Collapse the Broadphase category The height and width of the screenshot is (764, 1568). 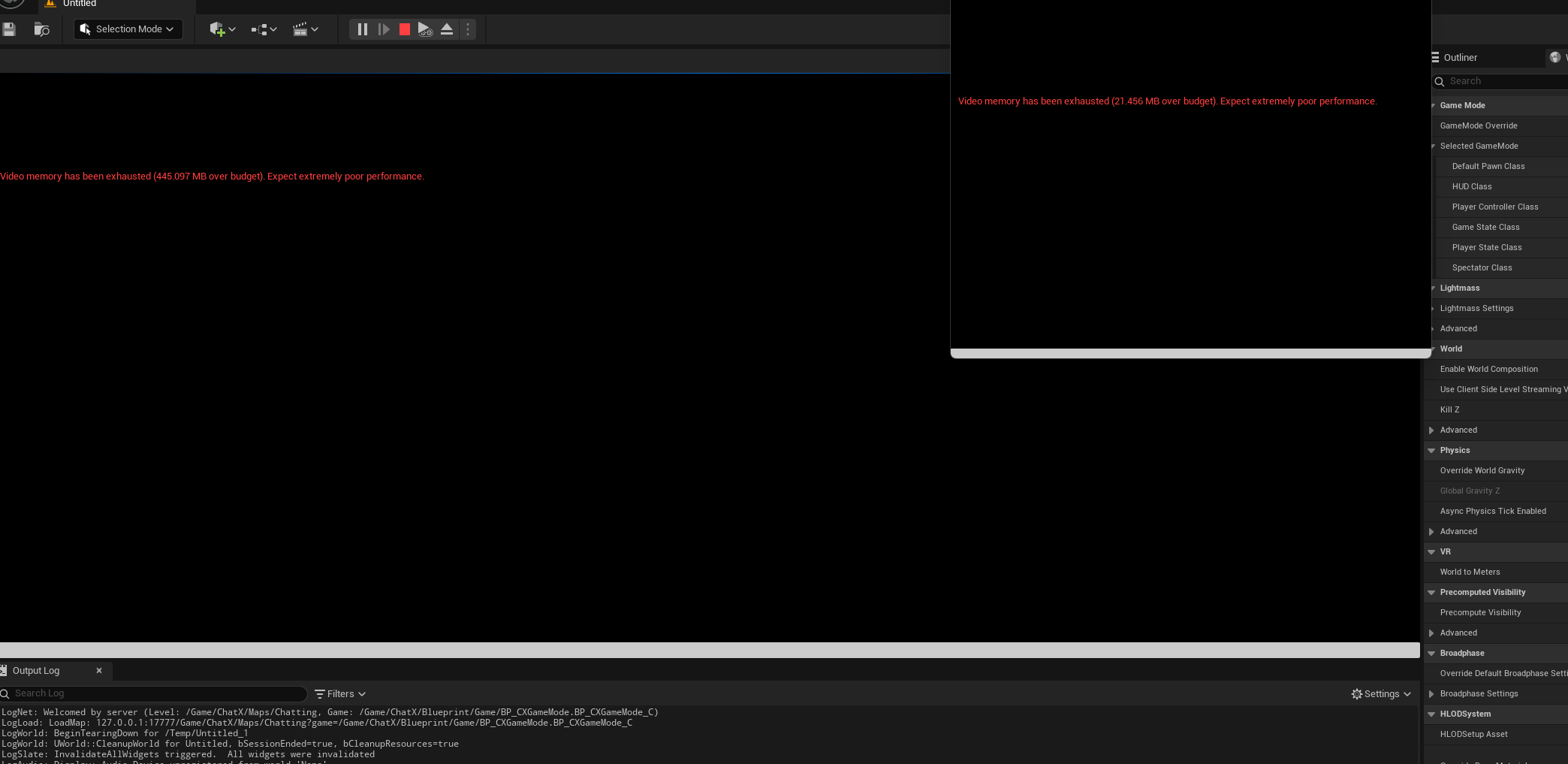pyautogui.click(x=1431, y=654)
